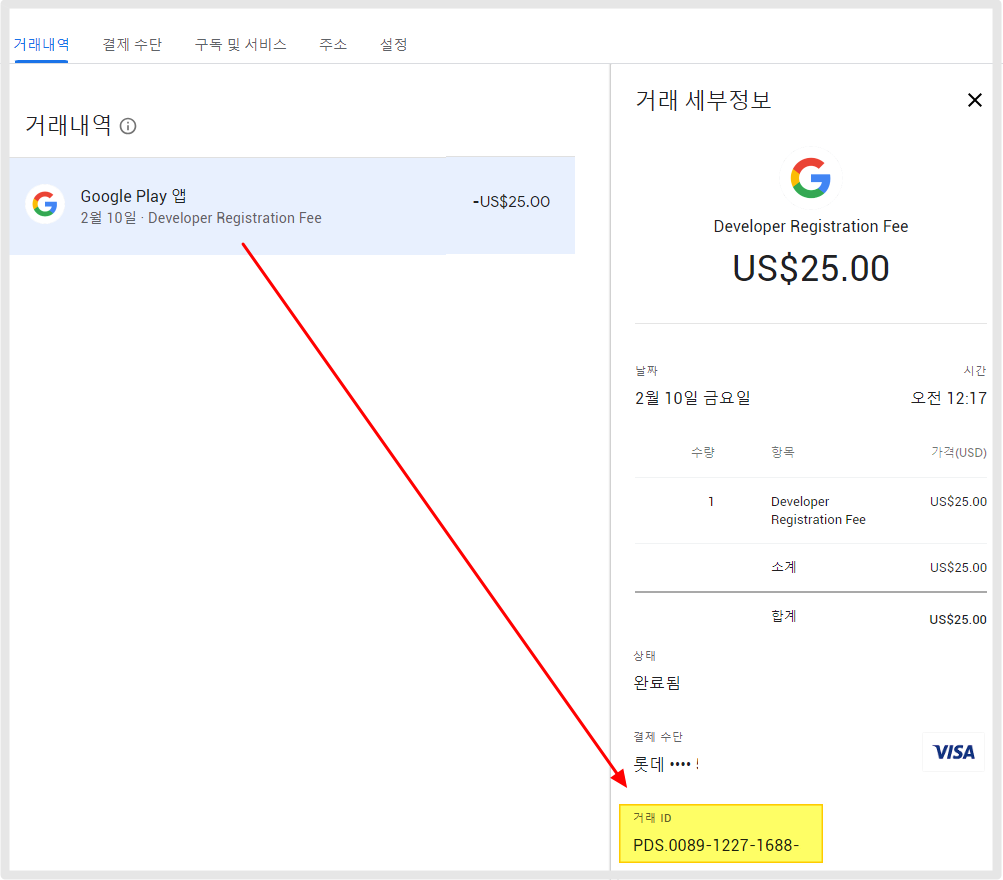The height and width of the screenshot is (880, 1003).
Task: Click the Developer Registration Fee line item
Action: (818, 510)
